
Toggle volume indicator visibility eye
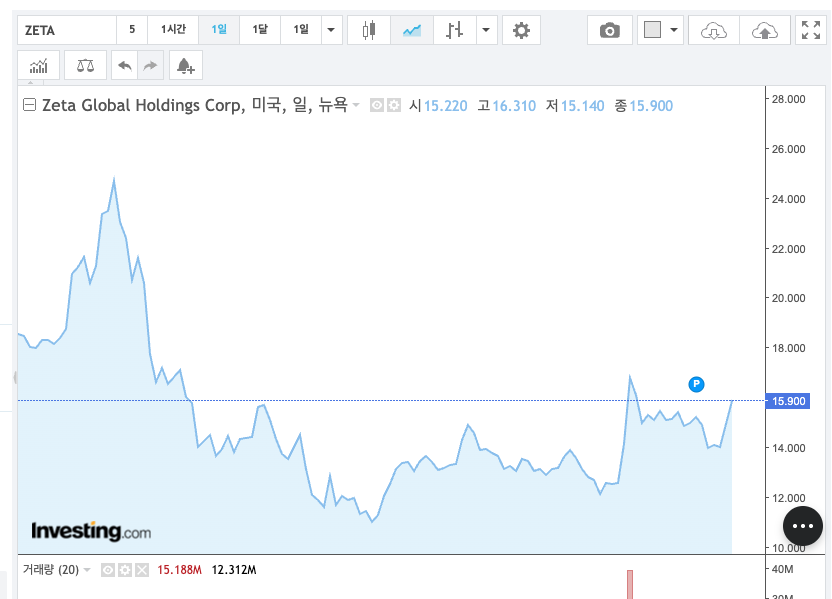point(108,570)
